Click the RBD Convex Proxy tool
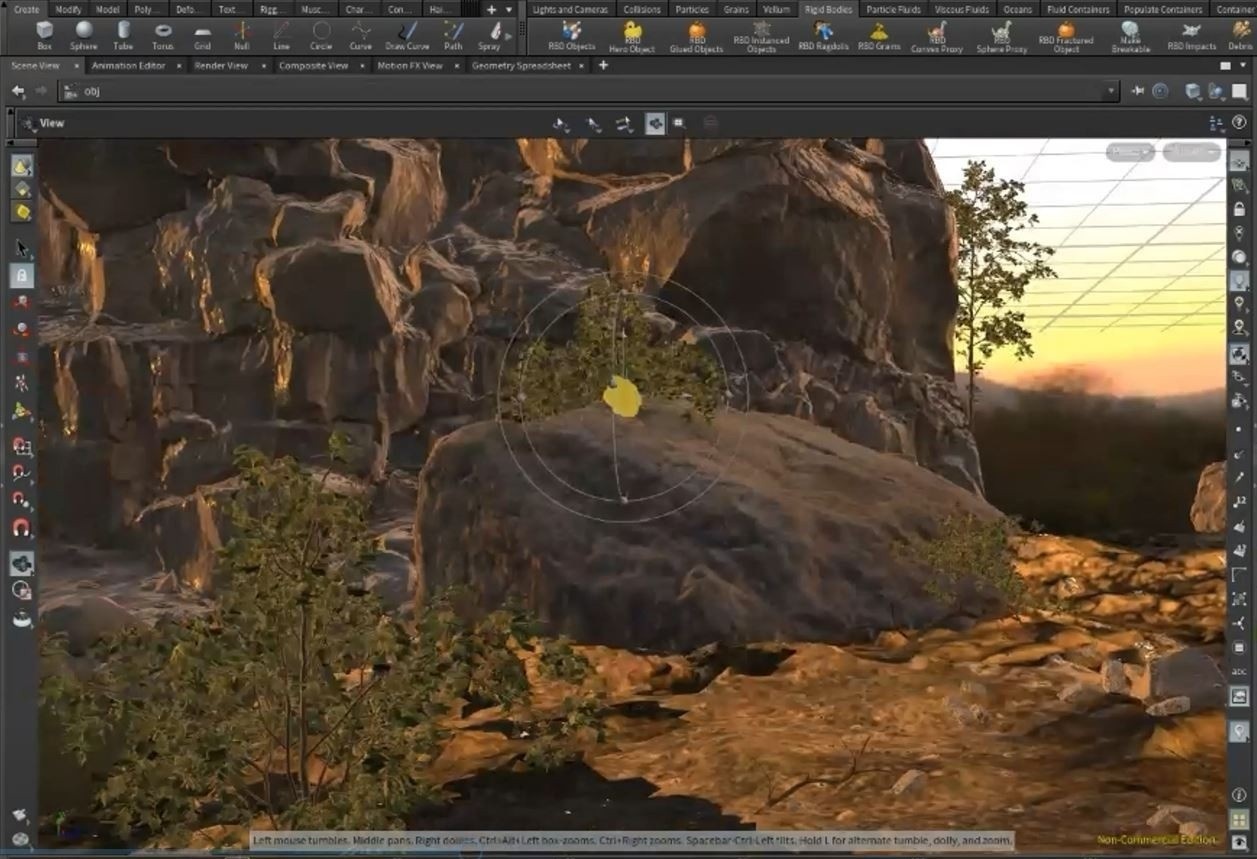The image size is (1257, 859). coord(937,36)
